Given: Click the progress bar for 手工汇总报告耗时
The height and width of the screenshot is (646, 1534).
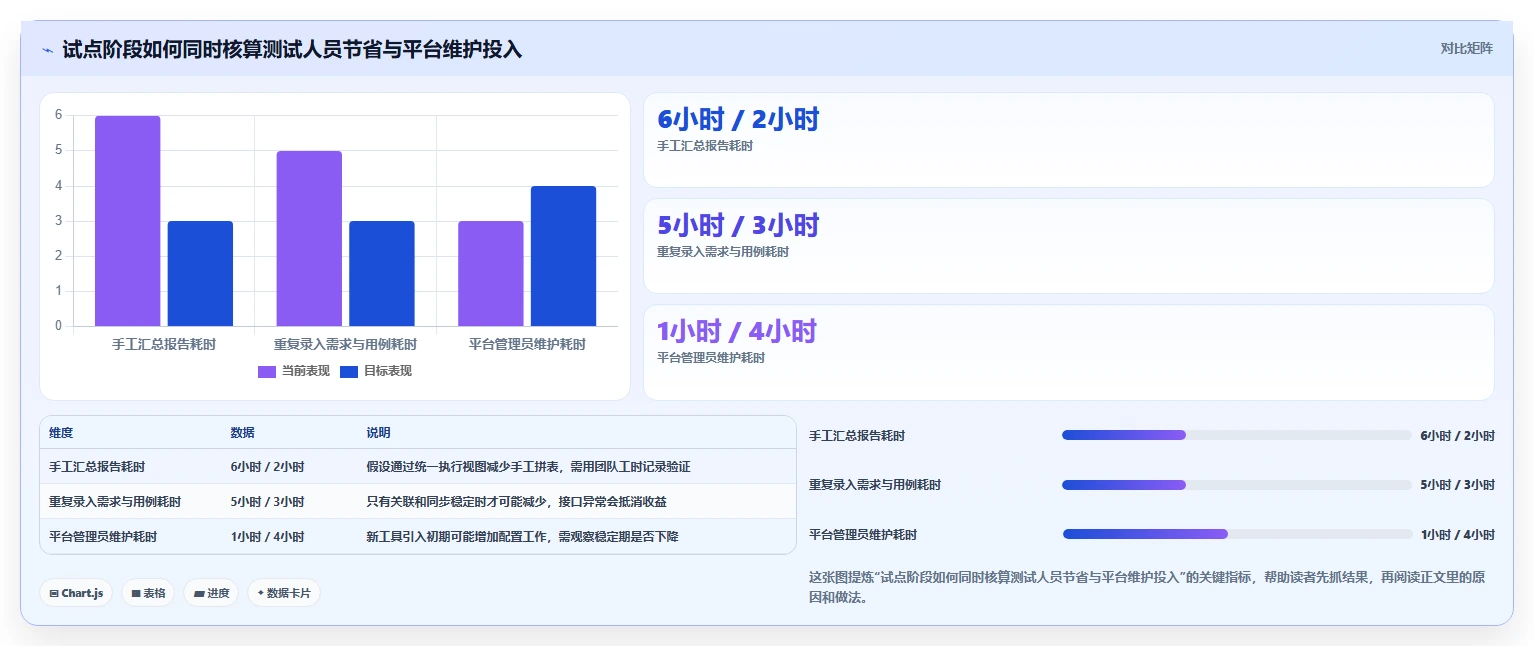Looking at the screenshot, I should coord(1237,435).
